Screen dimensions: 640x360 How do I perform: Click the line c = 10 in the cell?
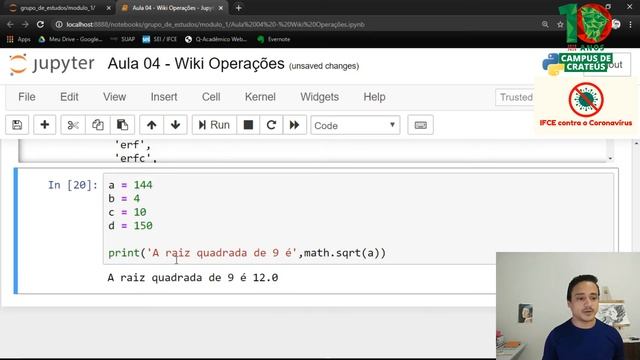click(x=127, y=212)
